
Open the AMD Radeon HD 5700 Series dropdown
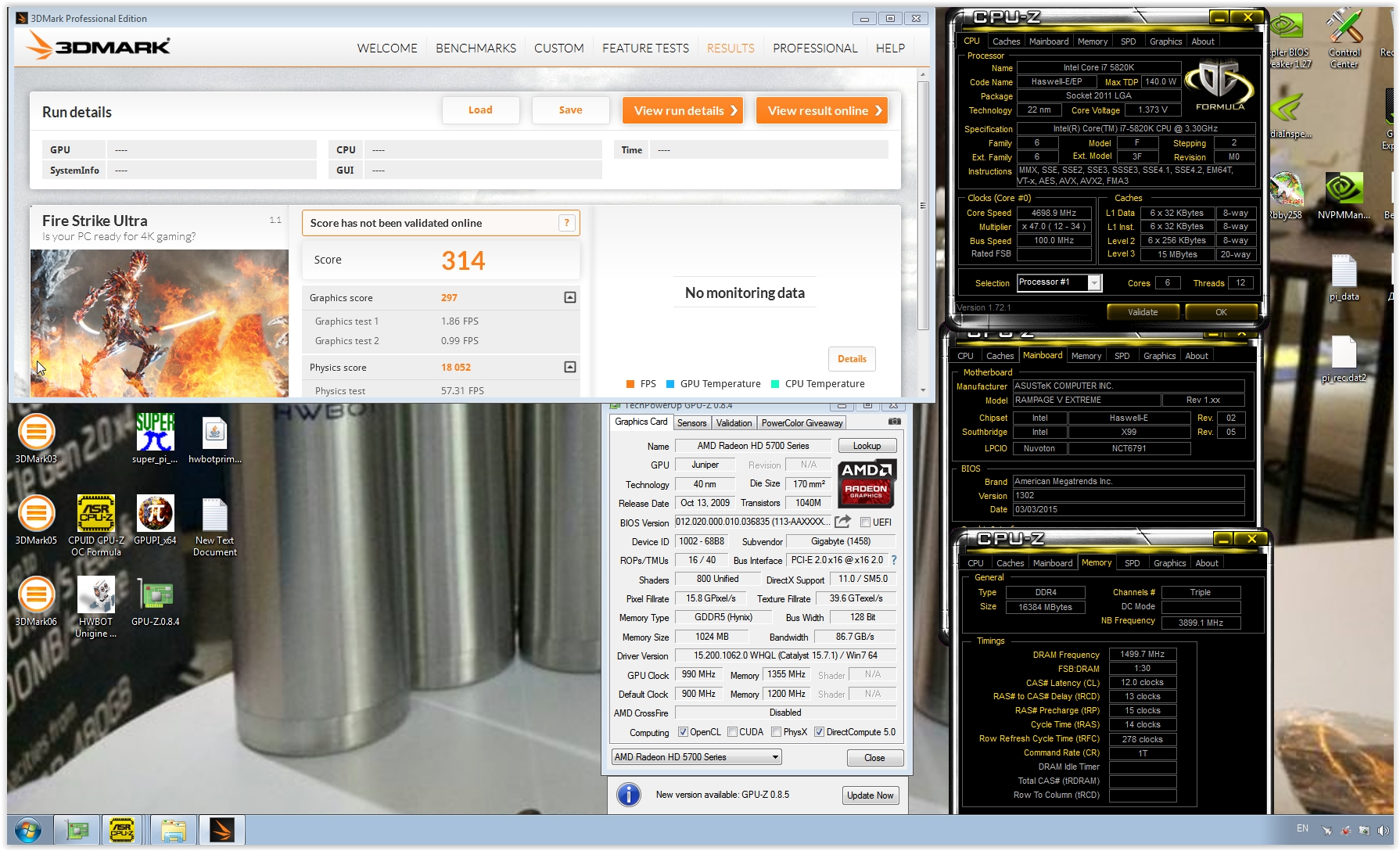tap(697, 757)
